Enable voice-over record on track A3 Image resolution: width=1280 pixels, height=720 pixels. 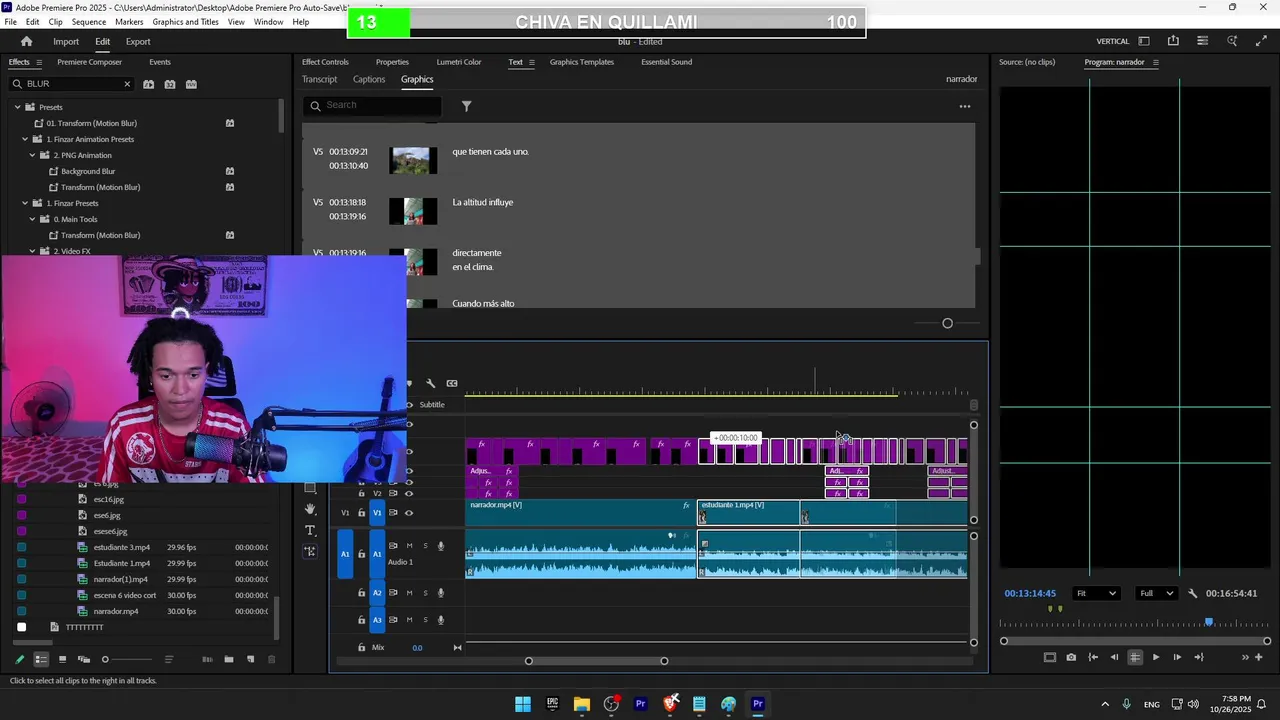point(441,620)
